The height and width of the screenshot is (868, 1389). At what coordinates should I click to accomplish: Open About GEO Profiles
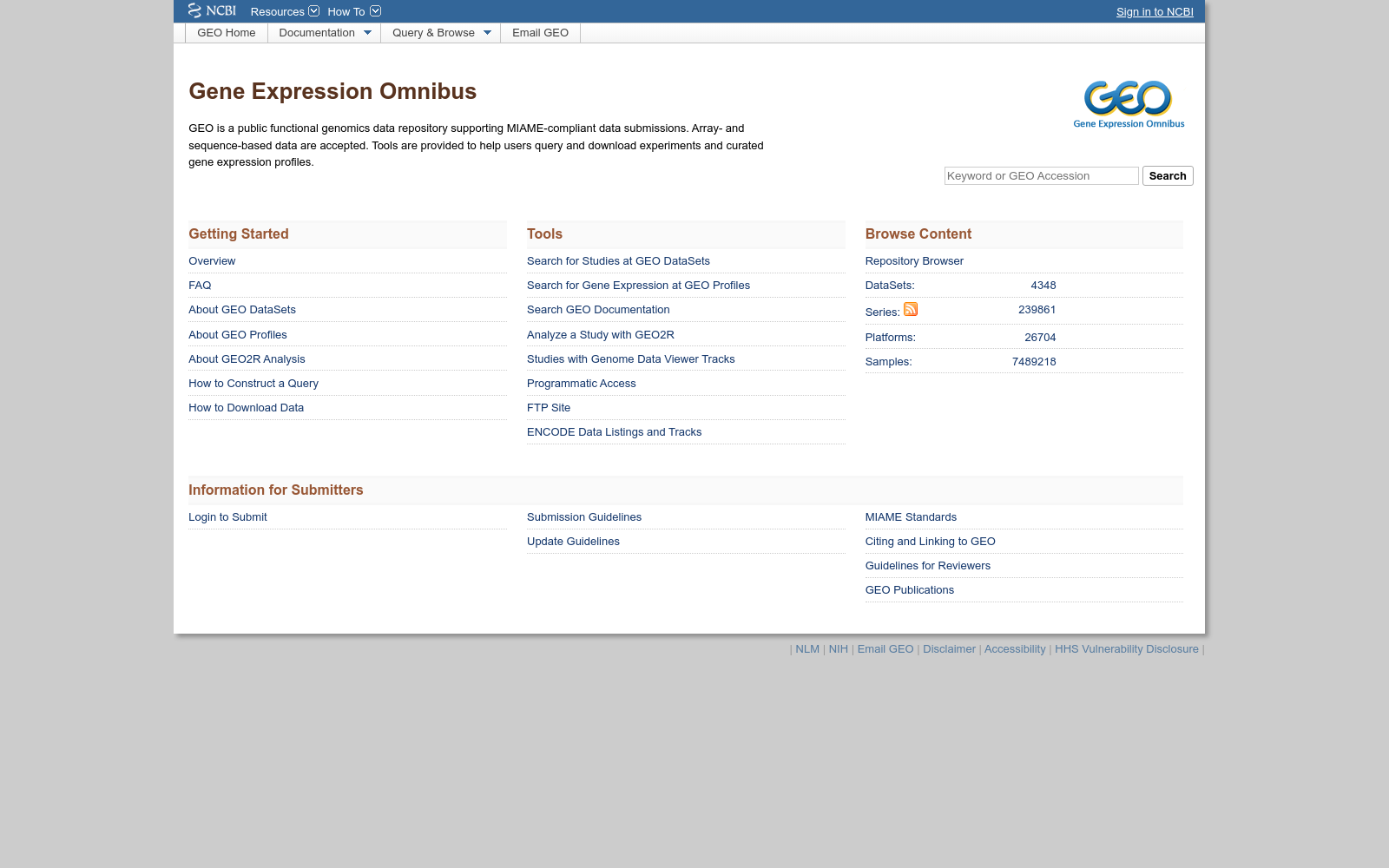click(x=238, y=335)
